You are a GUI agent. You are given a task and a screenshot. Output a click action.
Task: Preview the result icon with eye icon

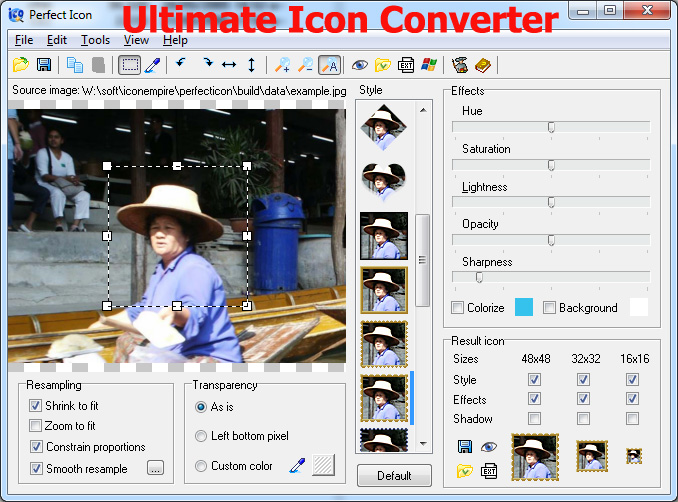tap(489, 447)
